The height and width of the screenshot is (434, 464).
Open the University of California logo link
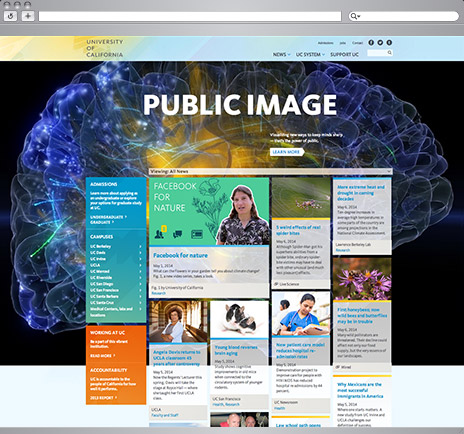pos(105,48)
